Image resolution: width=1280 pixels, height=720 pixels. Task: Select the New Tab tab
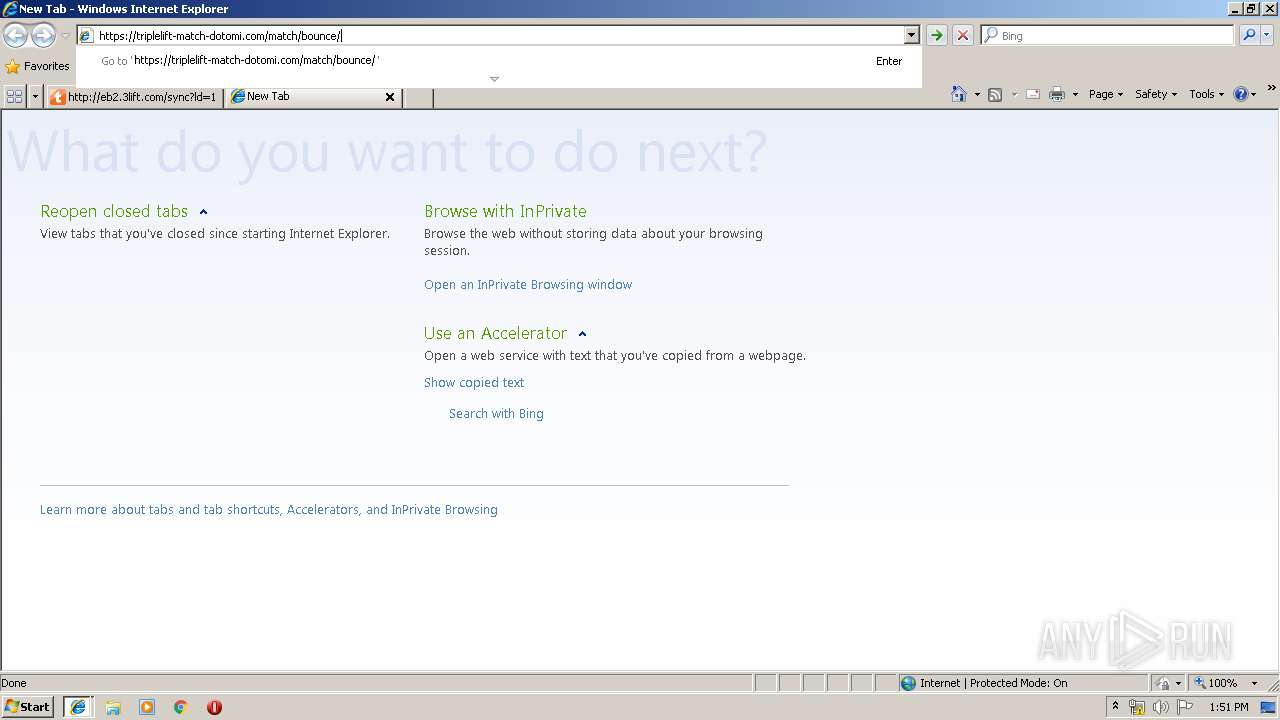(303, 96)
